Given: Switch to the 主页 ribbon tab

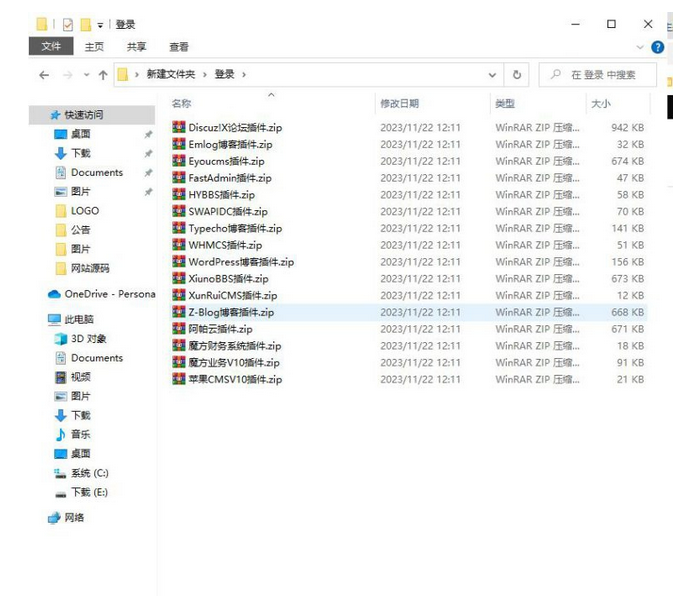Looking at the screenshot, I should pyautogui.click(x=94, y=46).
